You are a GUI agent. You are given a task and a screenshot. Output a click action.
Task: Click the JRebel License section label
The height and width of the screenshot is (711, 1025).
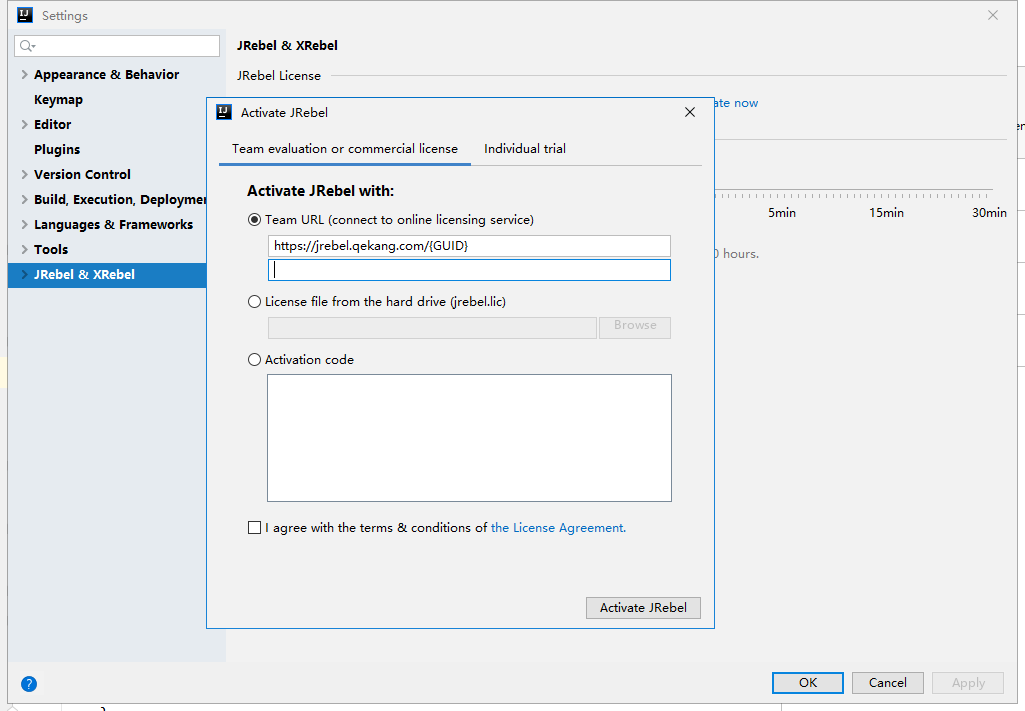(278, 76)
